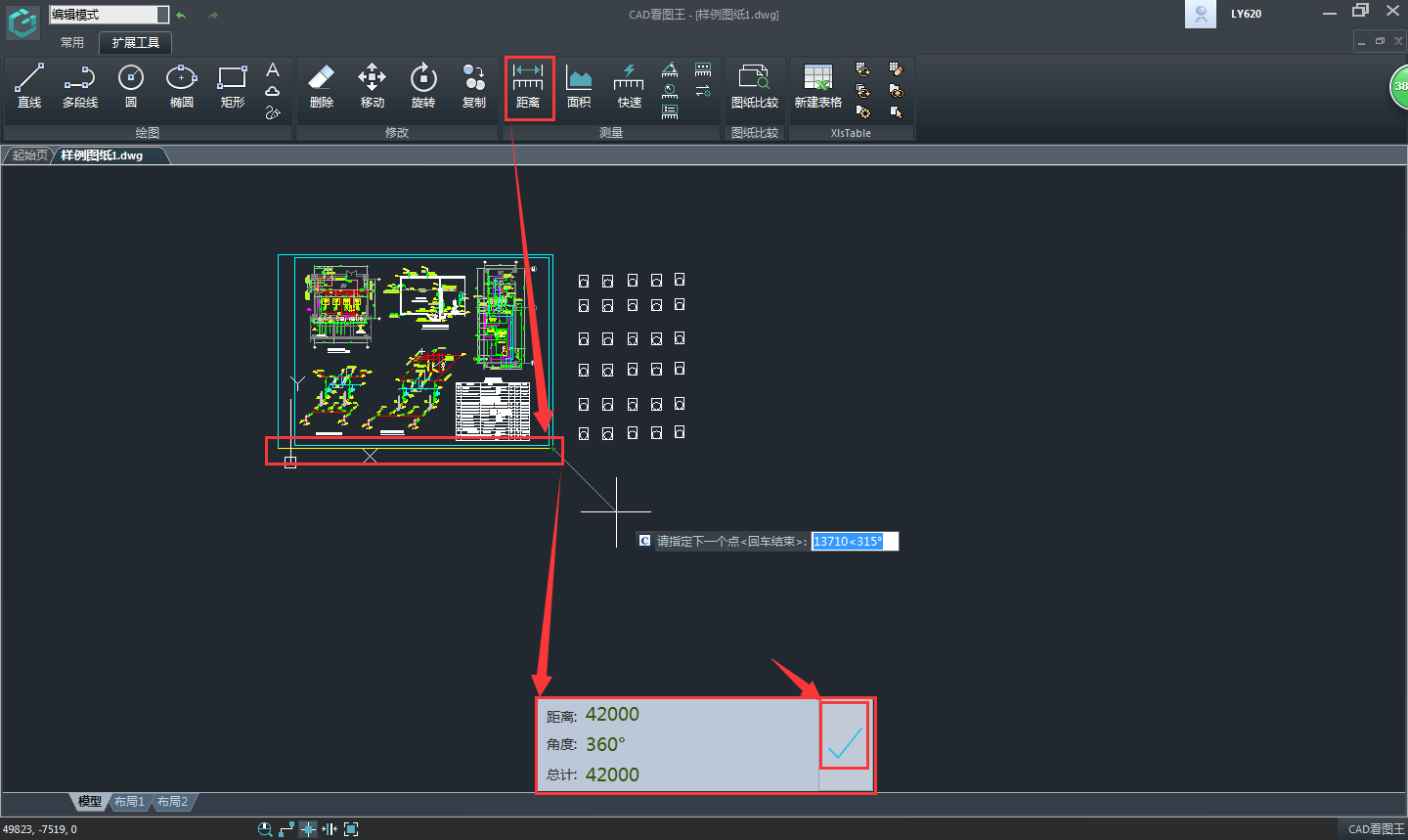Toggle fullscreen icon in status bar
1408x840 pixels.
(351, 829)
